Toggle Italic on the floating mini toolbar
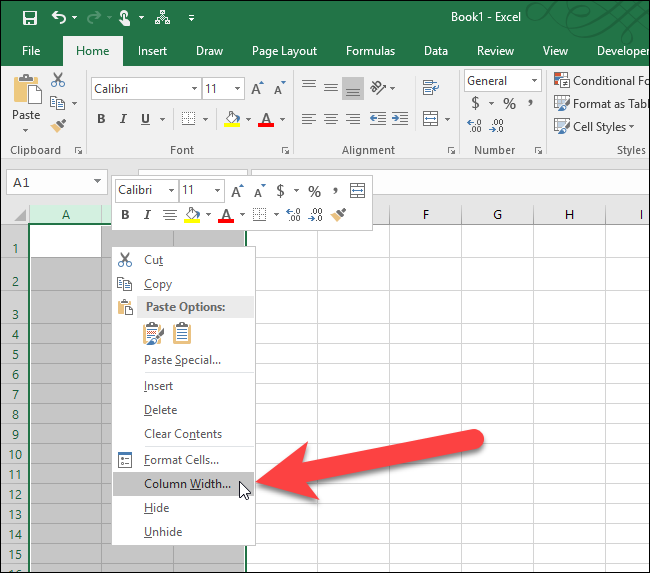This screenshot has height=573, width=650. 147,214
